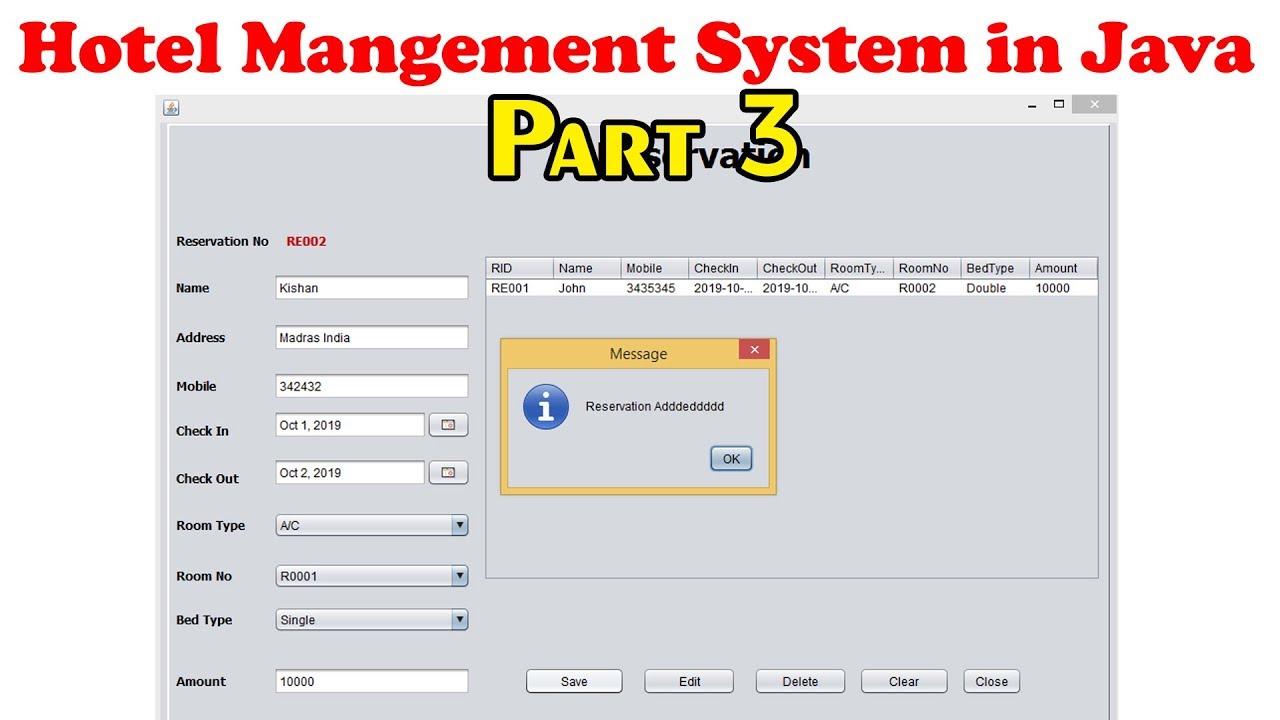1280x720 pixels.
Task: Click the Mobile column header in the table
Action: [656, 268]
